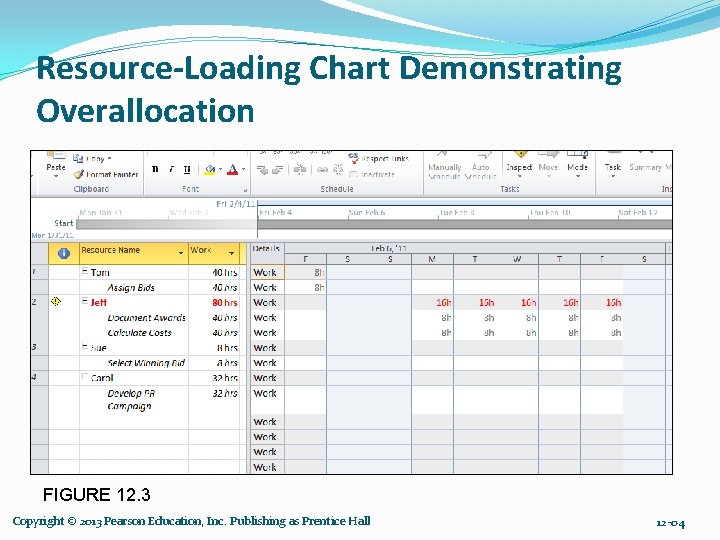This screenshot has width=720, height=540.
Task: Click Split Task icon
Action: tap(300, 169)
